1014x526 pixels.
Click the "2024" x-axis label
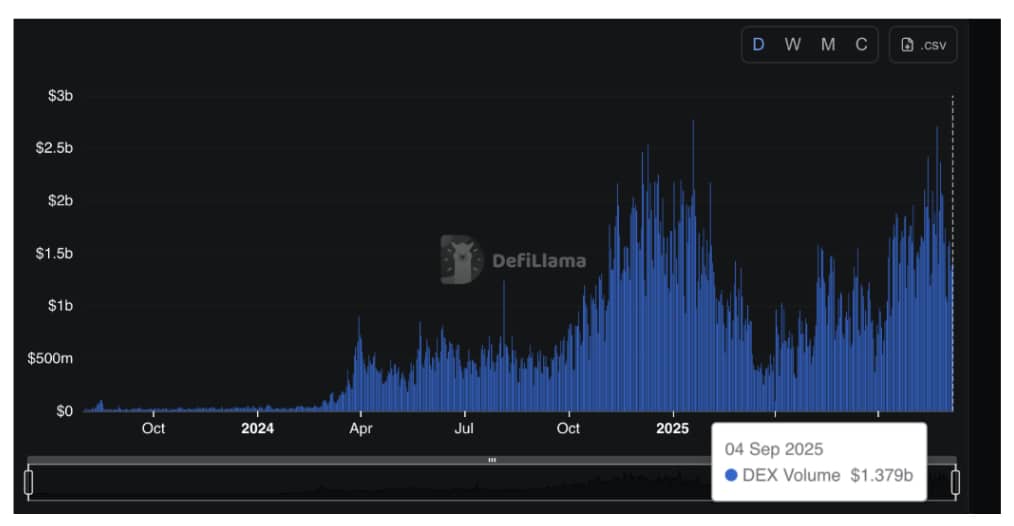[257, 429]
